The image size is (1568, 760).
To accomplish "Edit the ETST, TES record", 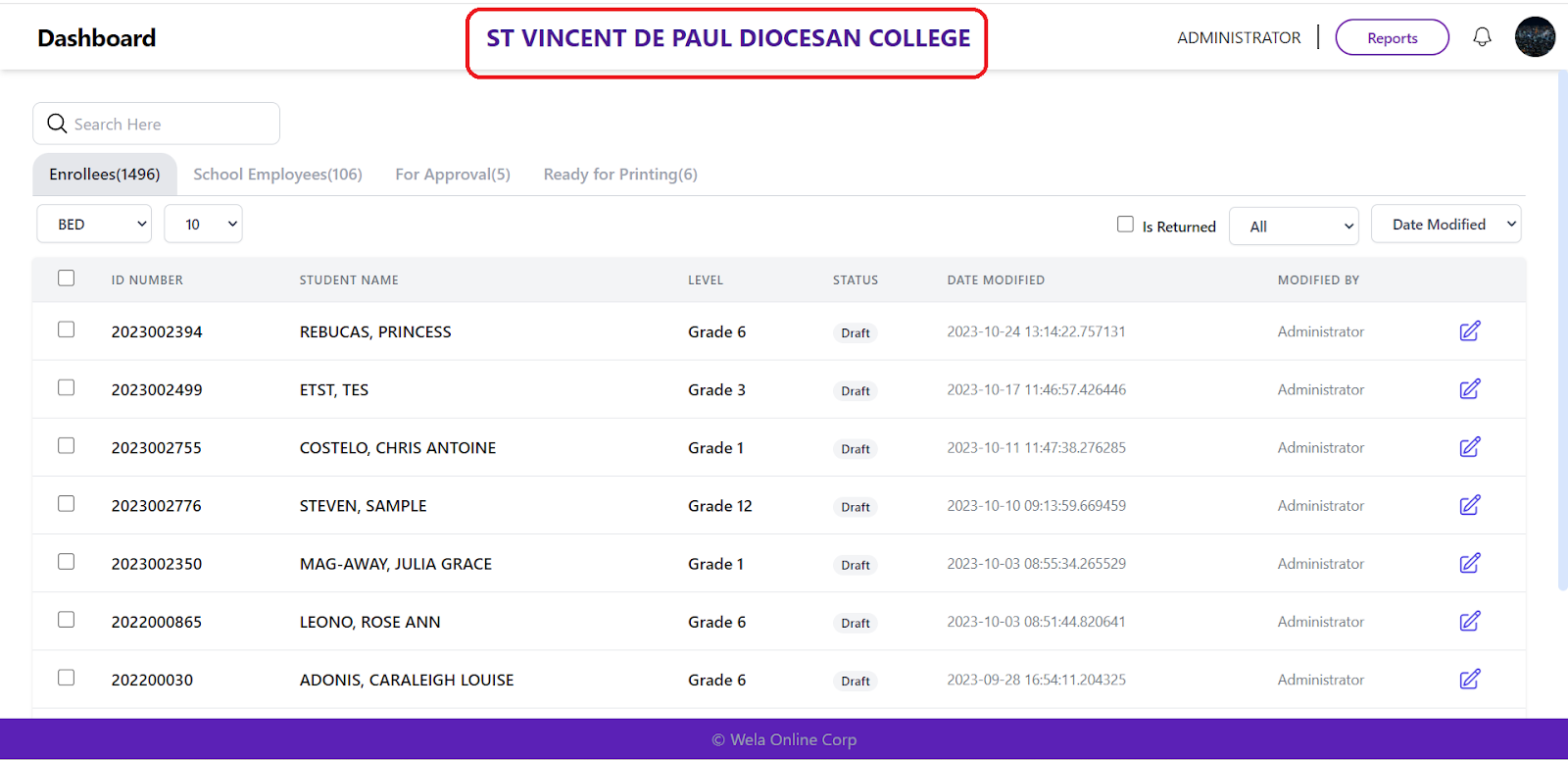I will pos(1469,389).
